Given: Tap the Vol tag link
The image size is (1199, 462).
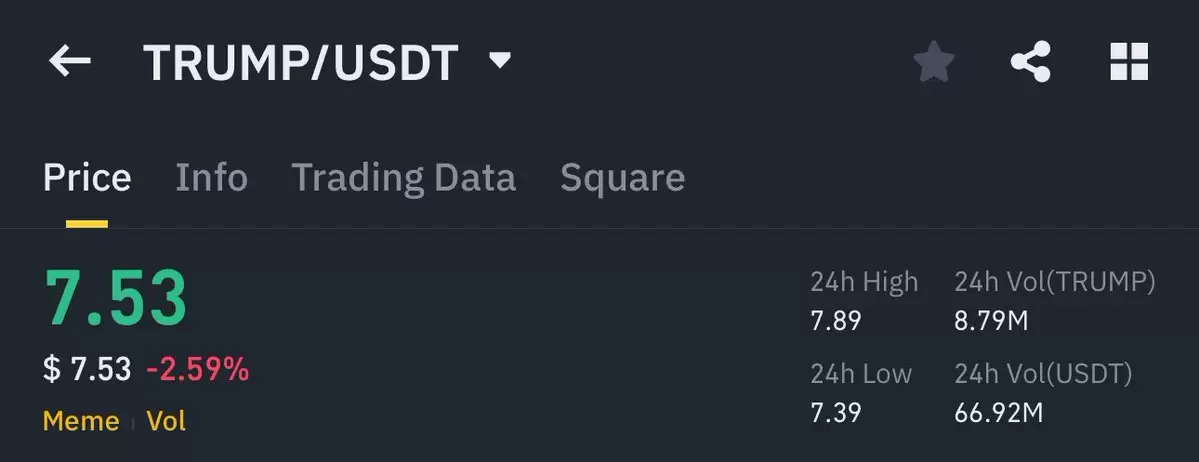Looking at the screenshot, I should [166, 421].
